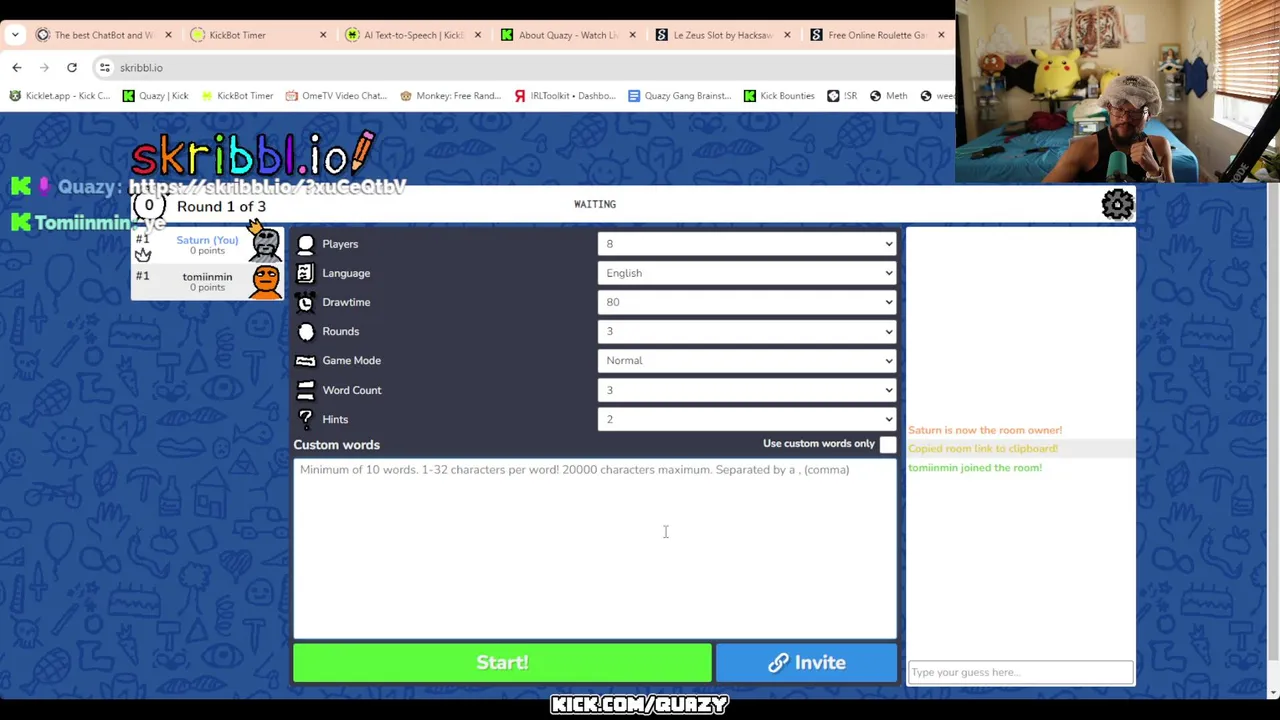The image size is (1280, 720).
Task: Open the Quazy | Kick bookmark
Action: click(155, 96)
